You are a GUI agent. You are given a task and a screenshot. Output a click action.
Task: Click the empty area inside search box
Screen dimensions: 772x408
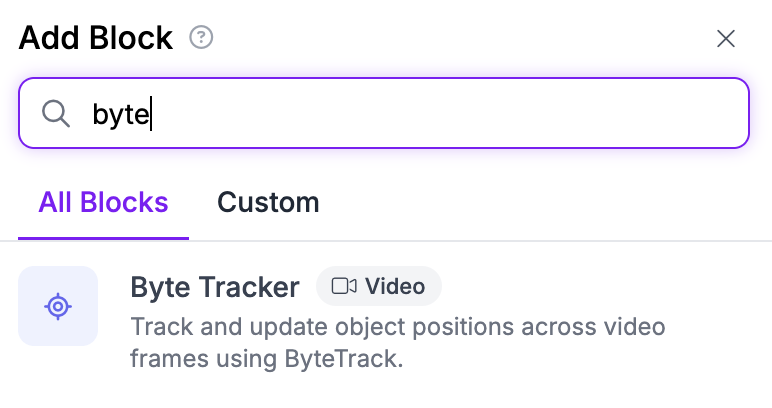443,113
